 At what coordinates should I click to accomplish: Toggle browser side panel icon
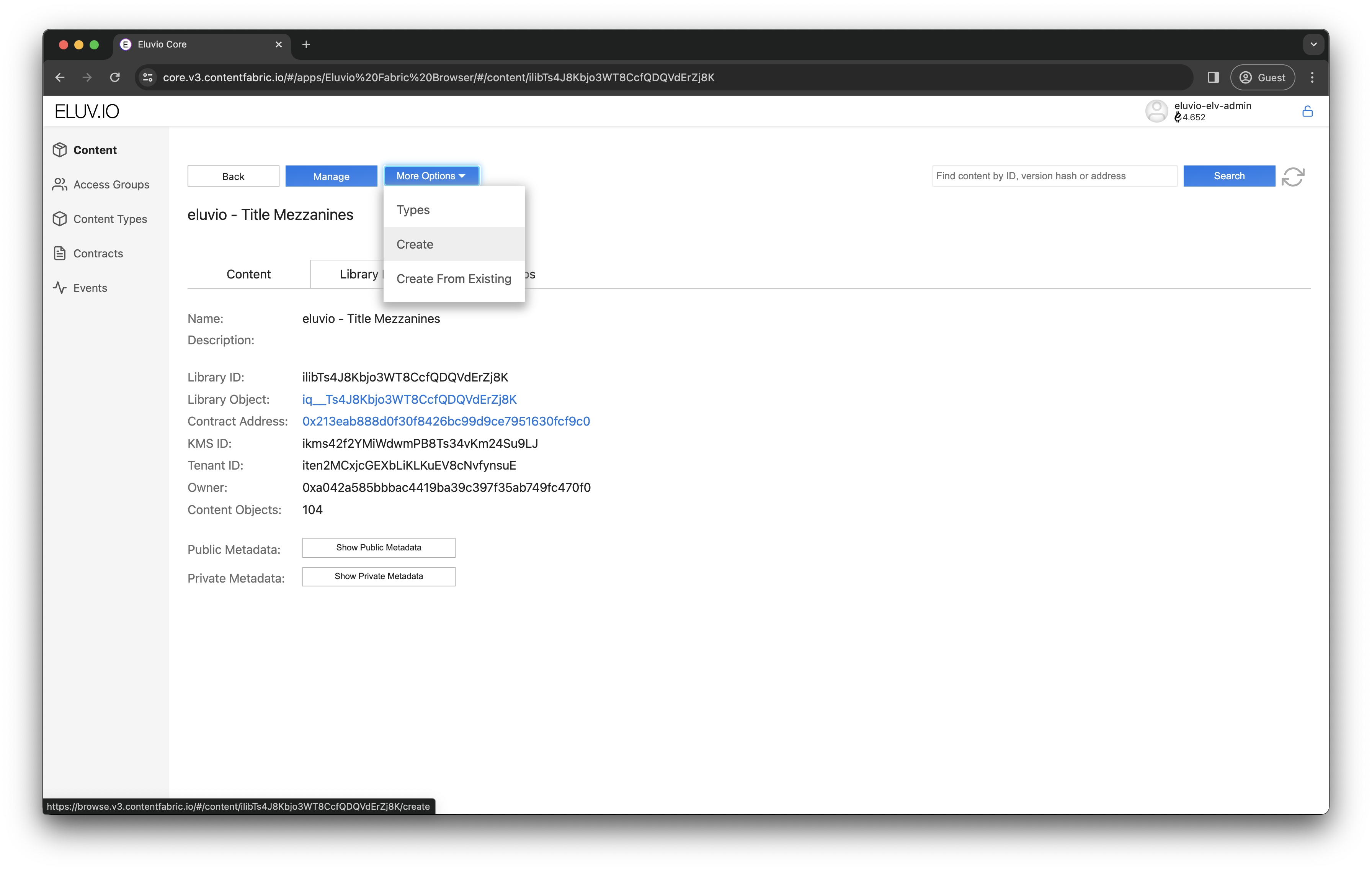pyautogui.click(x=1213, y=77)
